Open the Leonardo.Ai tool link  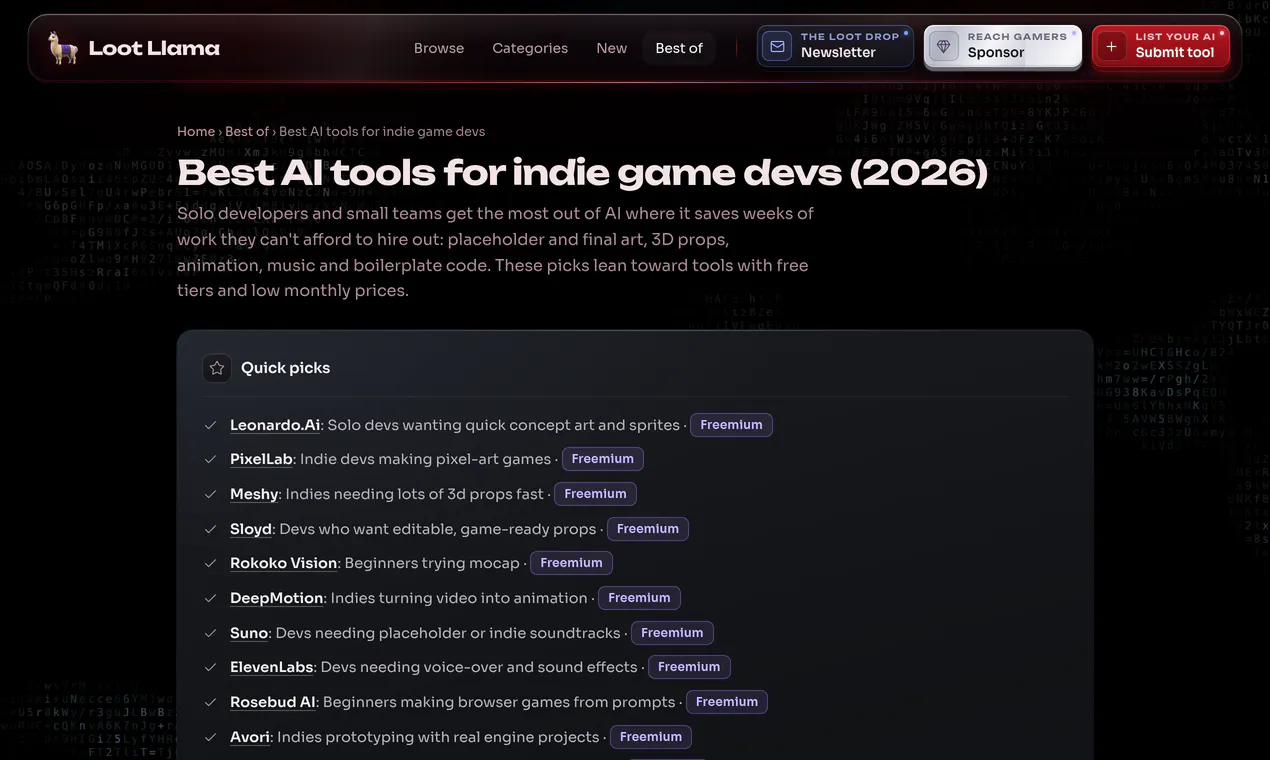click(275, 425)
